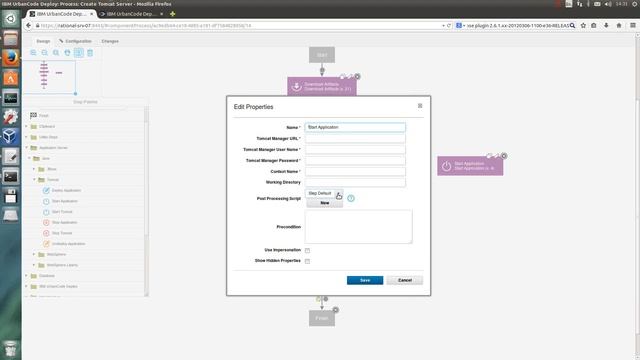Collapse the Java folder in palette
640x360 pixels.
point(29,158)
